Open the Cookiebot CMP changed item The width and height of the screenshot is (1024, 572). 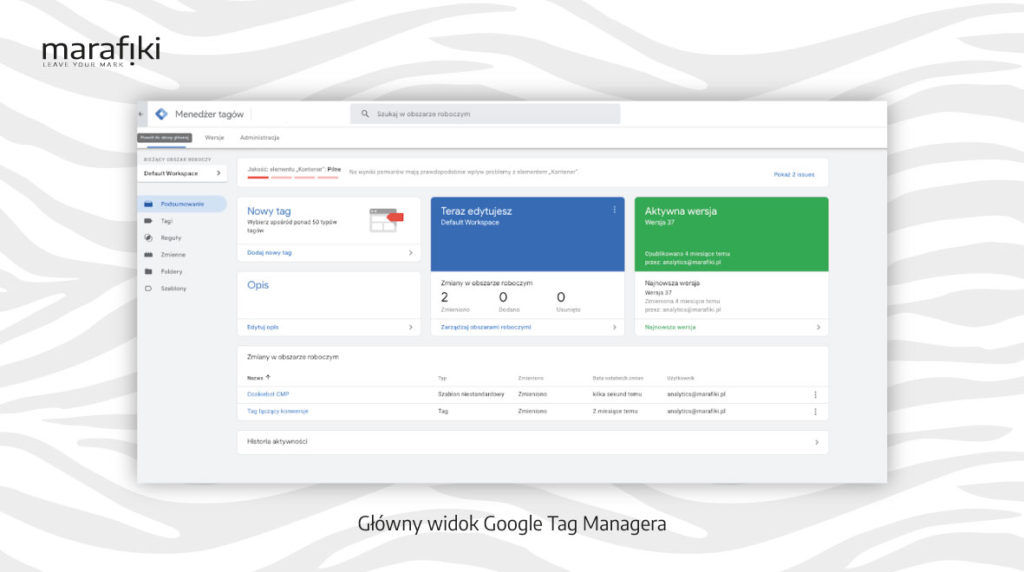(268, 394)
